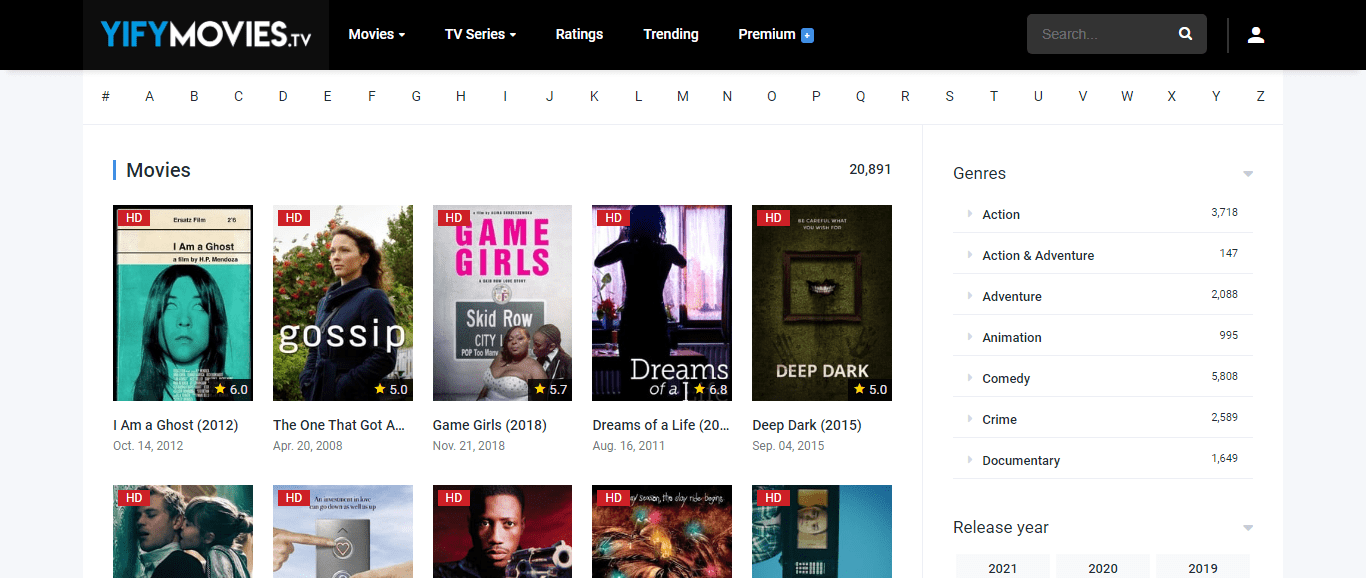Screen dimensions: 1366x578
Task: Open the Movies dropdown menu
Action: (x=377, y=34)
